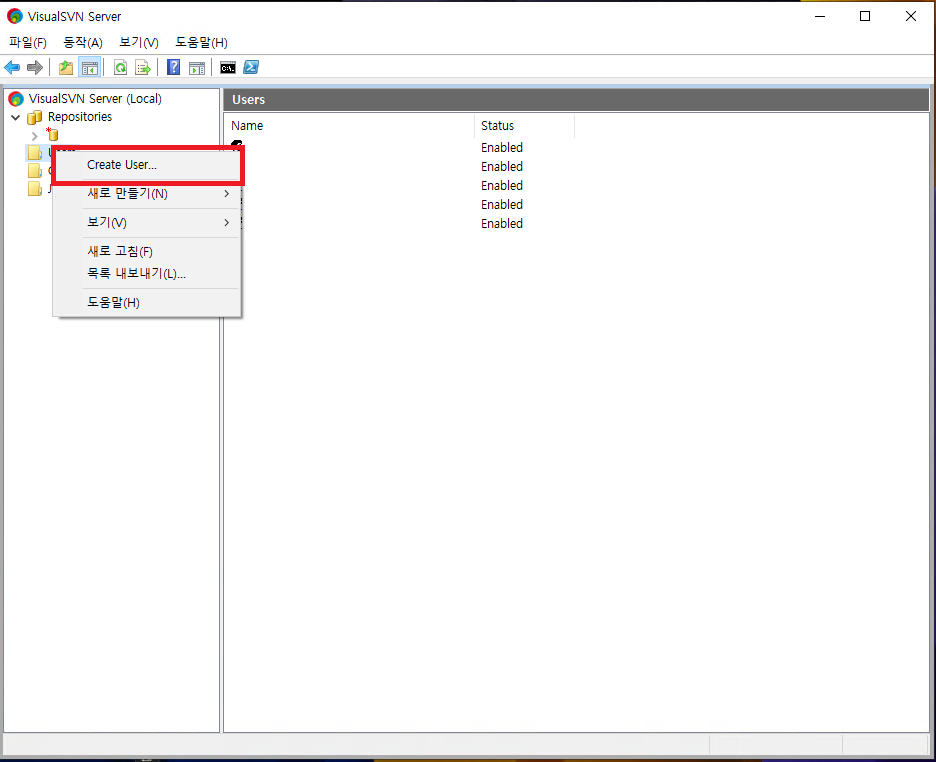
Task: Click the Export List toolbar icon
Action: 143,67
